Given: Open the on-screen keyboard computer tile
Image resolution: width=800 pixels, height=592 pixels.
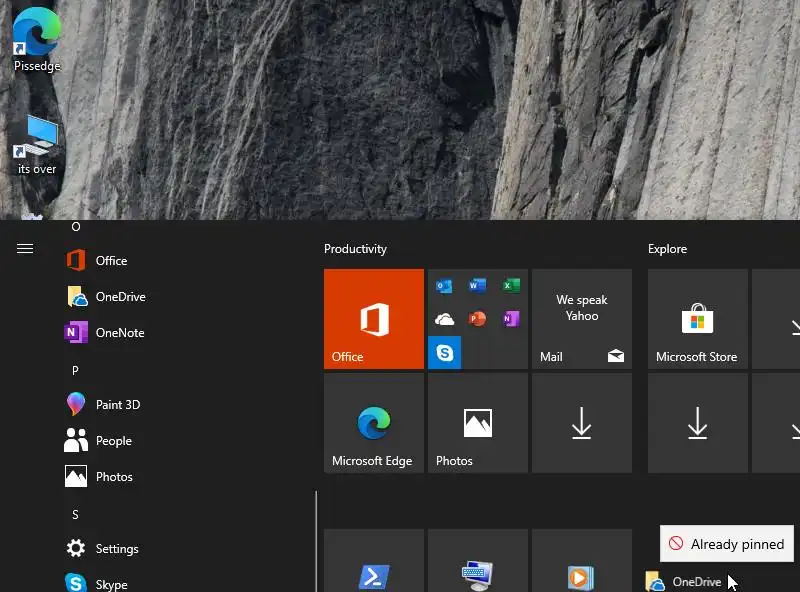Looking at the screenshot, I should point(478,561).
